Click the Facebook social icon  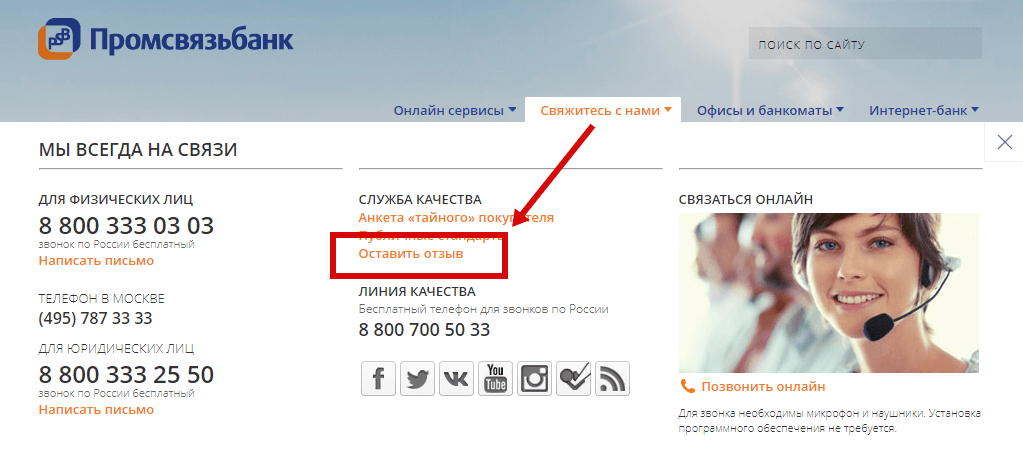[378, 379]
